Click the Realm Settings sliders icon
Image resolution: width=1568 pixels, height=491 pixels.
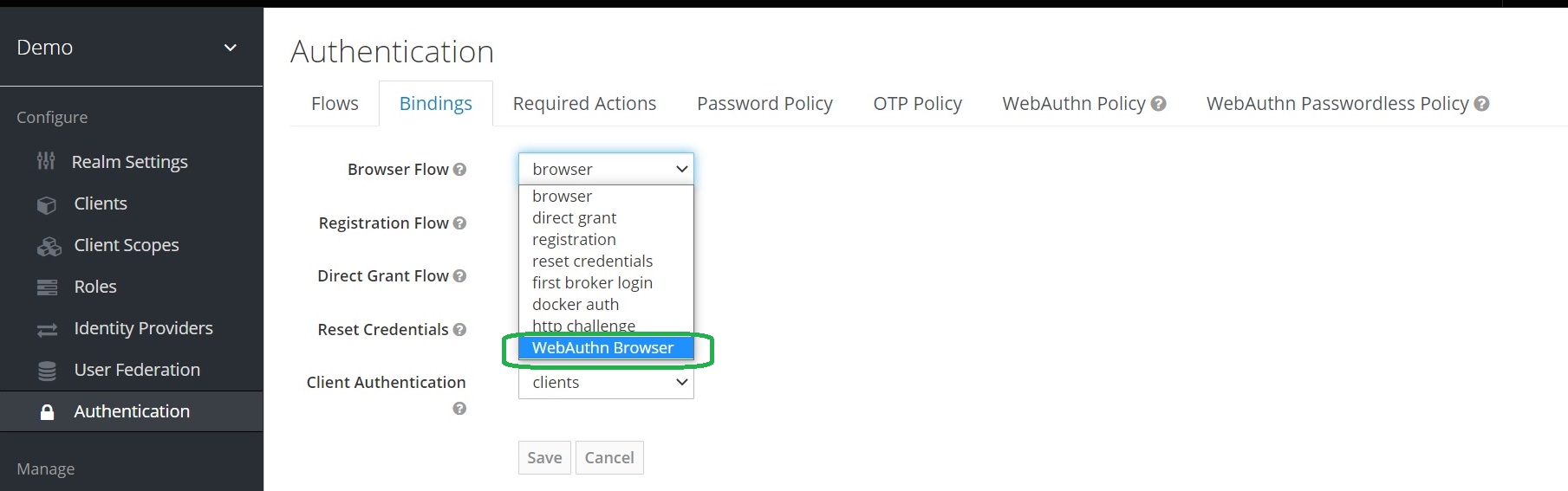click(46, 161)
